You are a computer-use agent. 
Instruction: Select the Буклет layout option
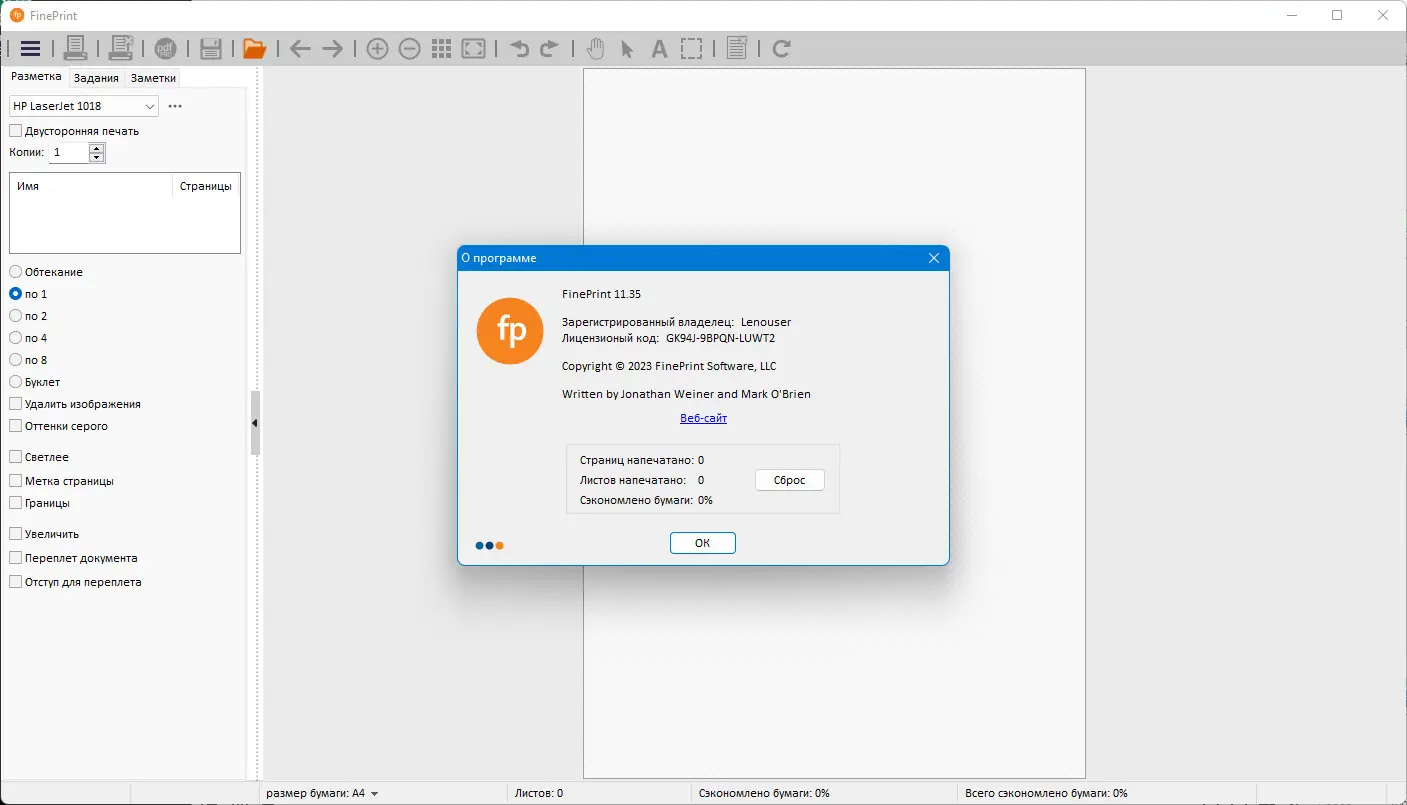click(16, 382)
